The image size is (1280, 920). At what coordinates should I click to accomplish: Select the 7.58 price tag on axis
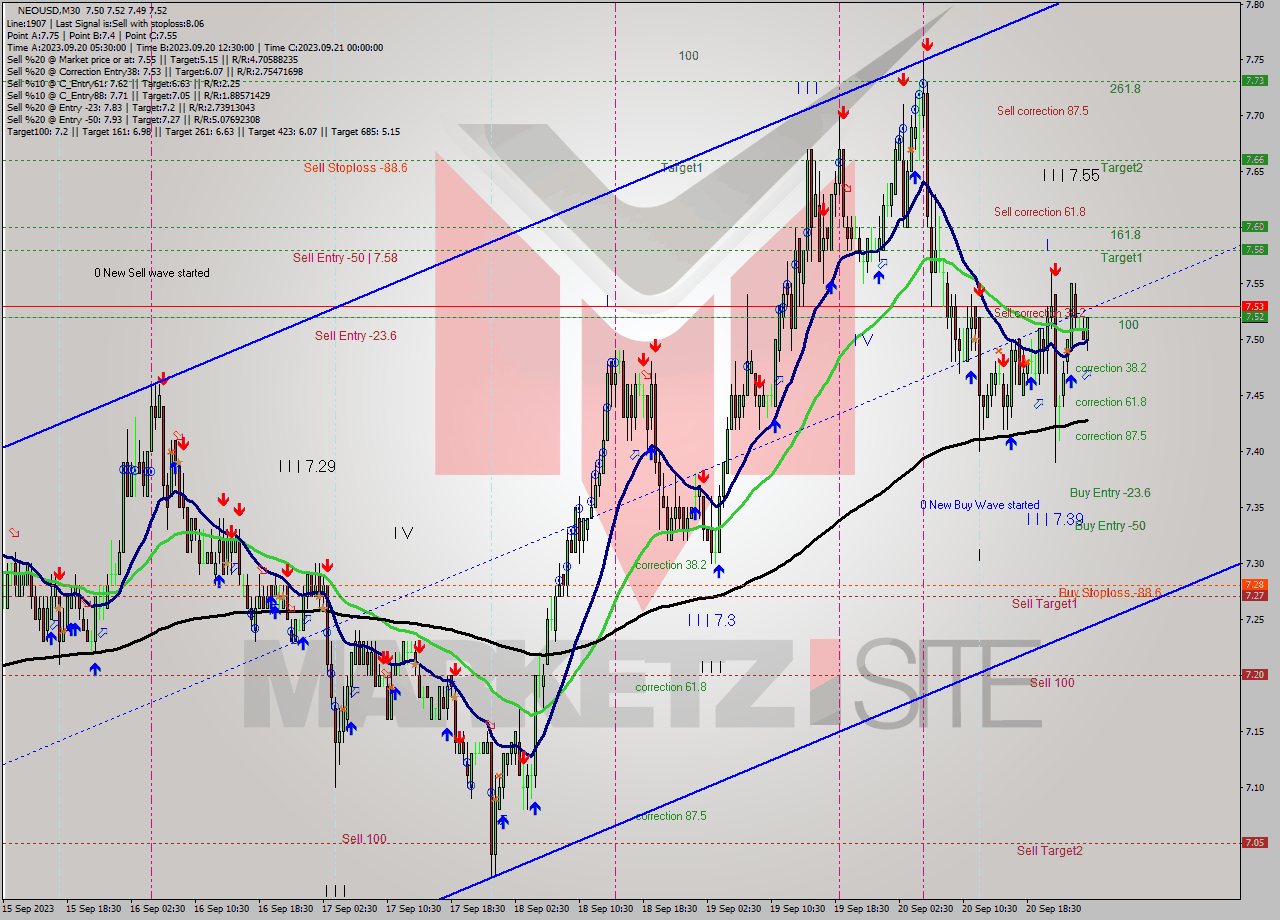point(1254,249)
